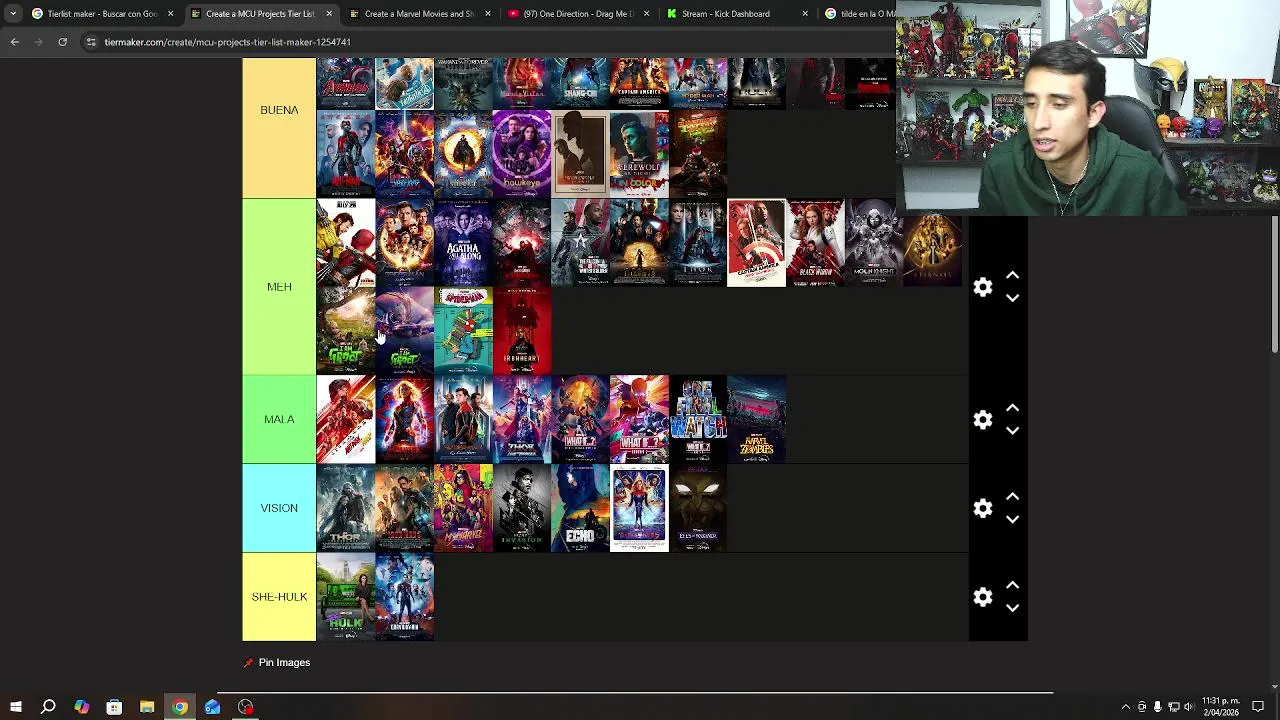
Task: Switch to Create a Marvel Movies tab
Action: coord(419,14)
